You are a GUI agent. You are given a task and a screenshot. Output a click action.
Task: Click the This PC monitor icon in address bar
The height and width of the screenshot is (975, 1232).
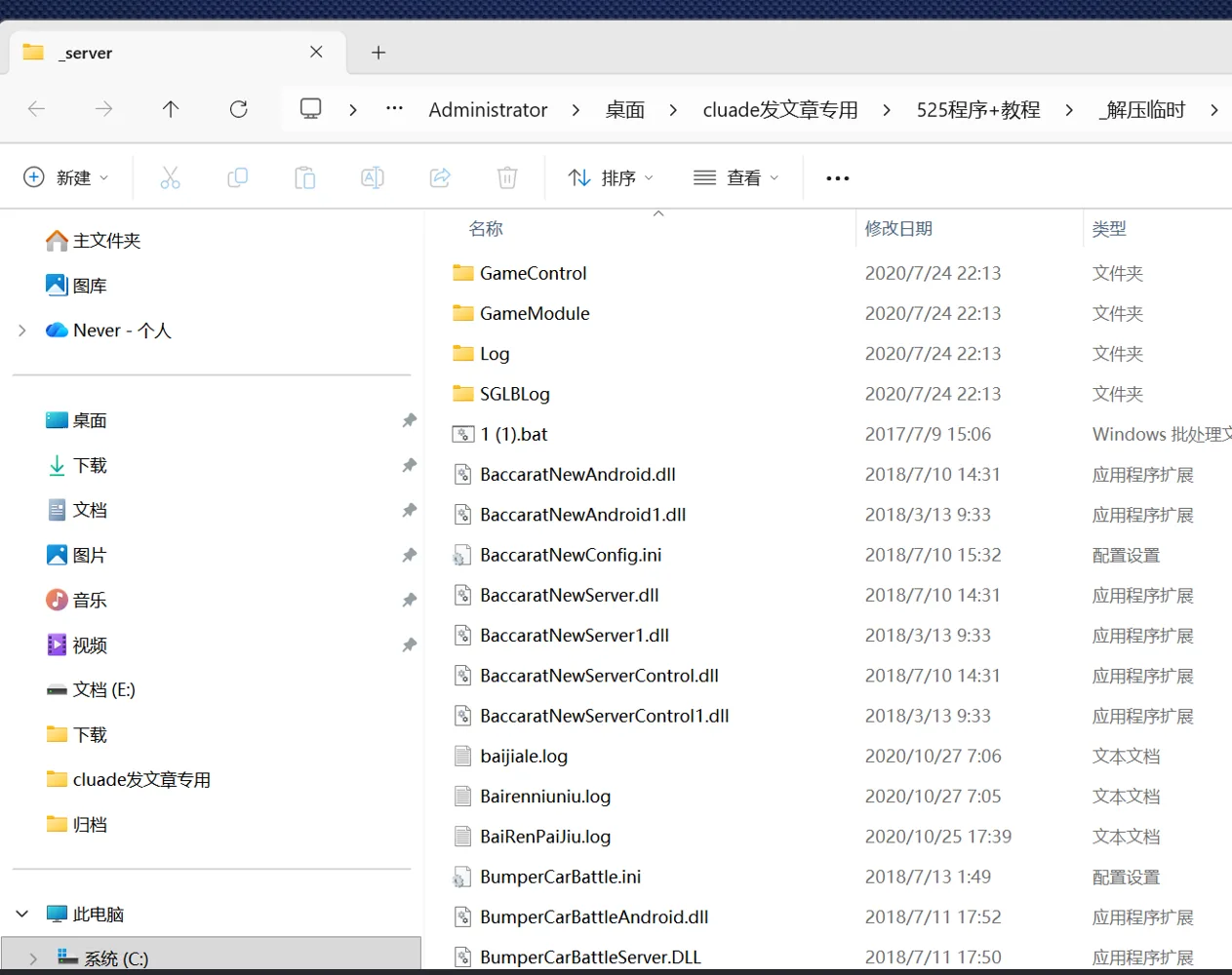click(310, 109)
